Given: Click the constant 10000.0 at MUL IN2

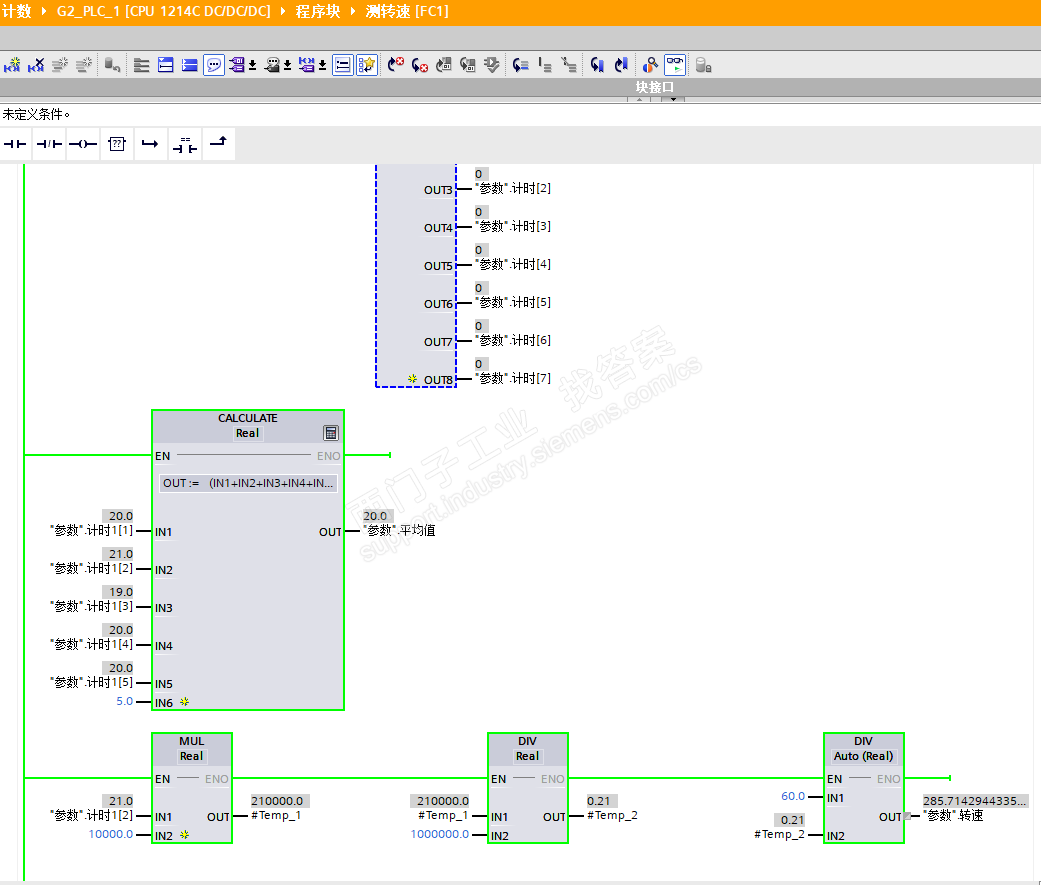Looking at the screenshot, I should click(x=111, y=834).
